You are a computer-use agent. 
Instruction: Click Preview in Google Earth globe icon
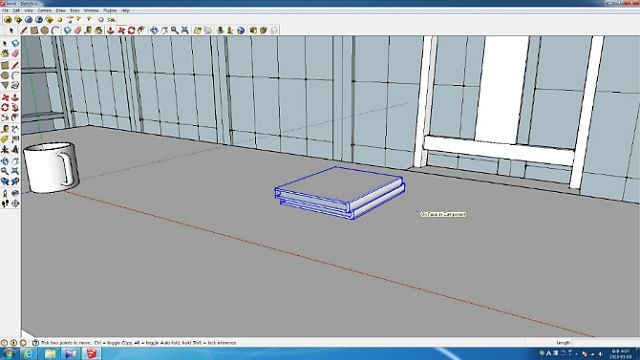(241, 30)
